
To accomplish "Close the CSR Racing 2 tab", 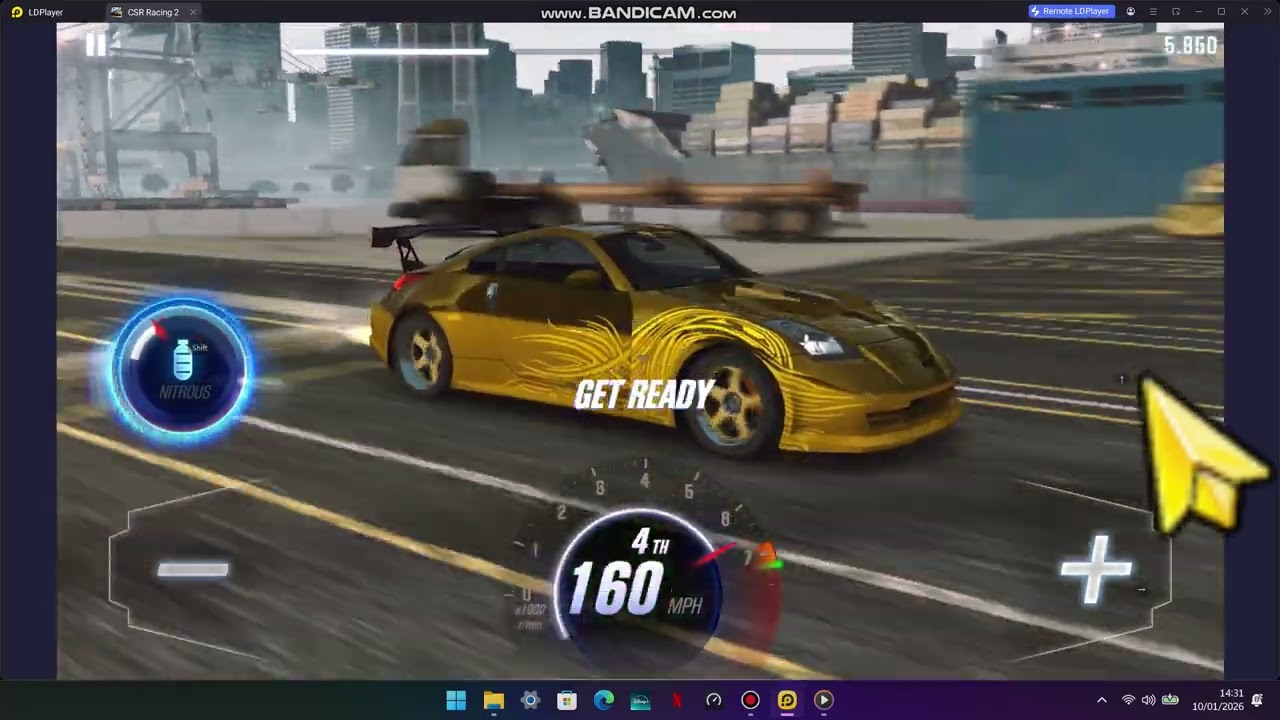I will coord(193,12).
